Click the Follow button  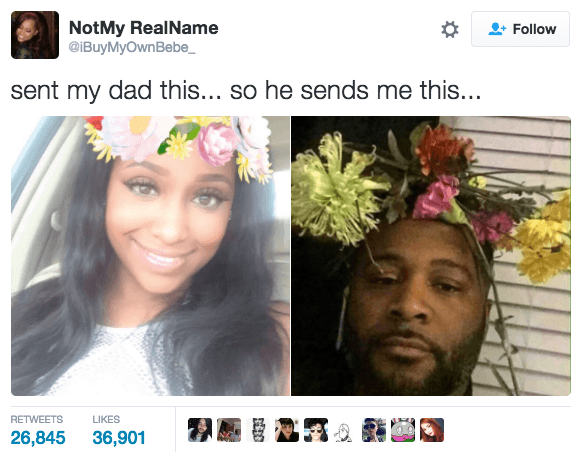tap(520, 29)
